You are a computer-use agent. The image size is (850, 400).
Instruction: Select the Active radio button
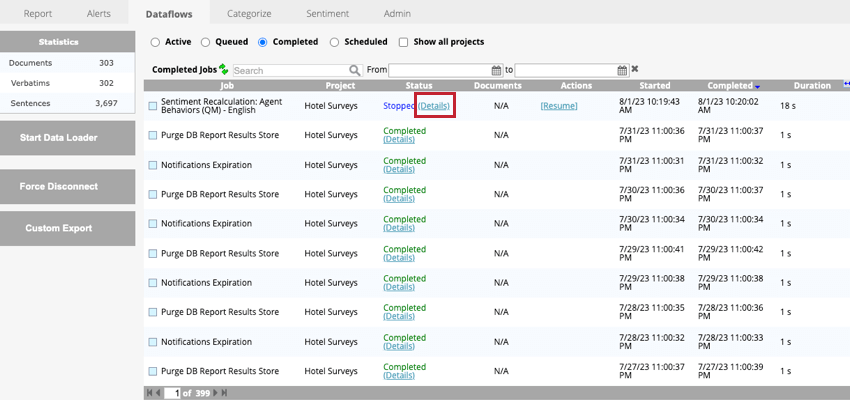155,42
